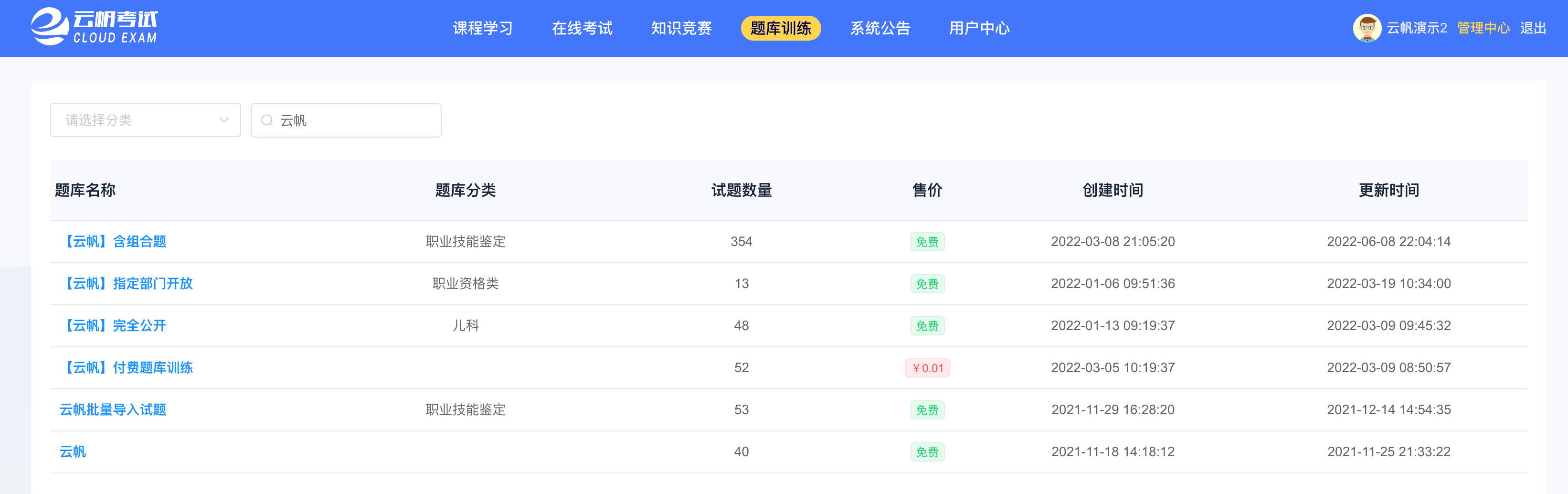Click the ¥0.01 price tag
This screenshot has width=1568, height=494.
(x=927, y=368)
